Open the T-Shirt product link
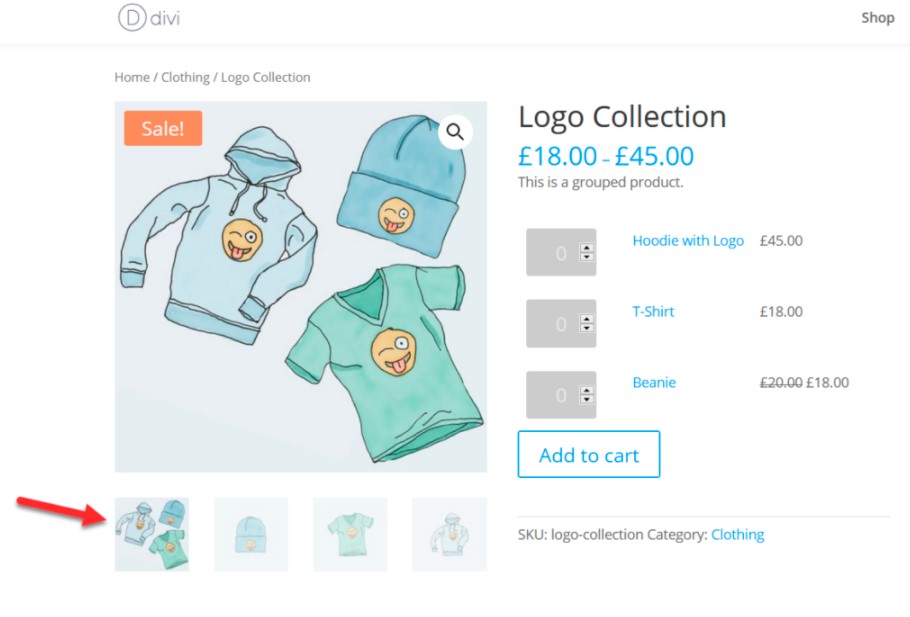This screenshot has height=617, width=910. [x=653, y=312]
